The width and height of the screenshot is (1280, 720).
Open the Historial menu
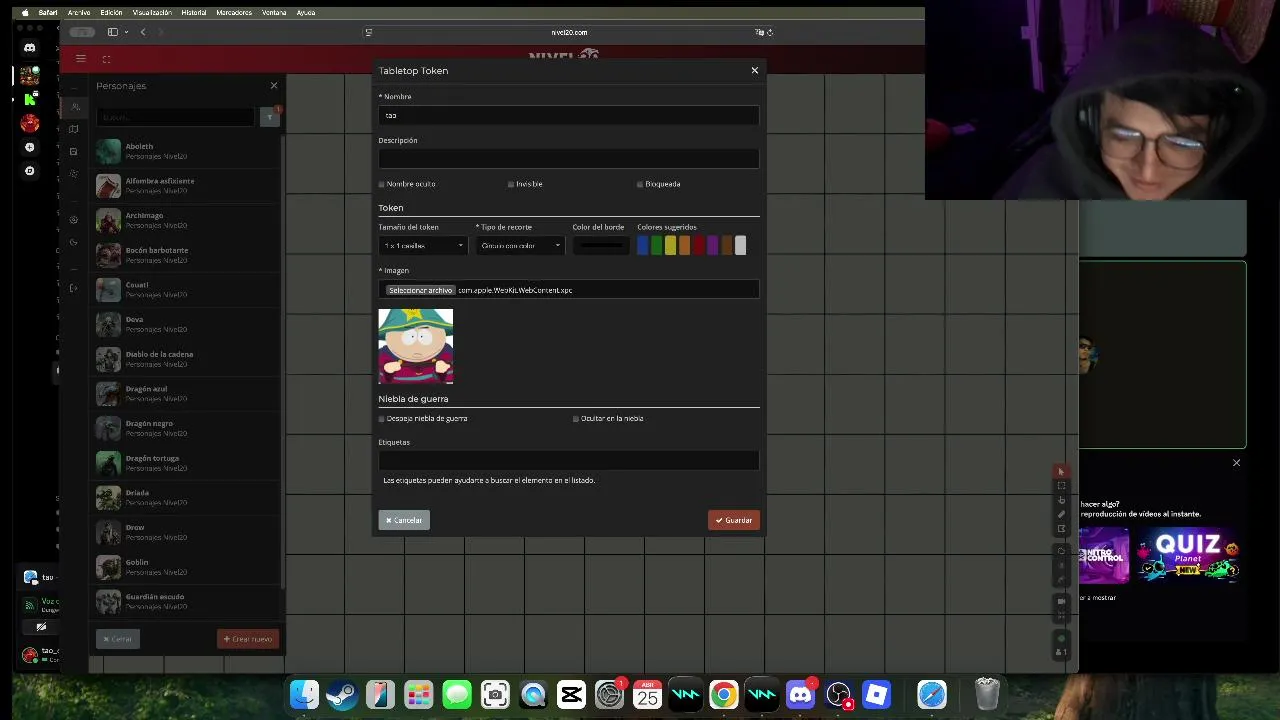pyautogui.click(x=194, y=13)
